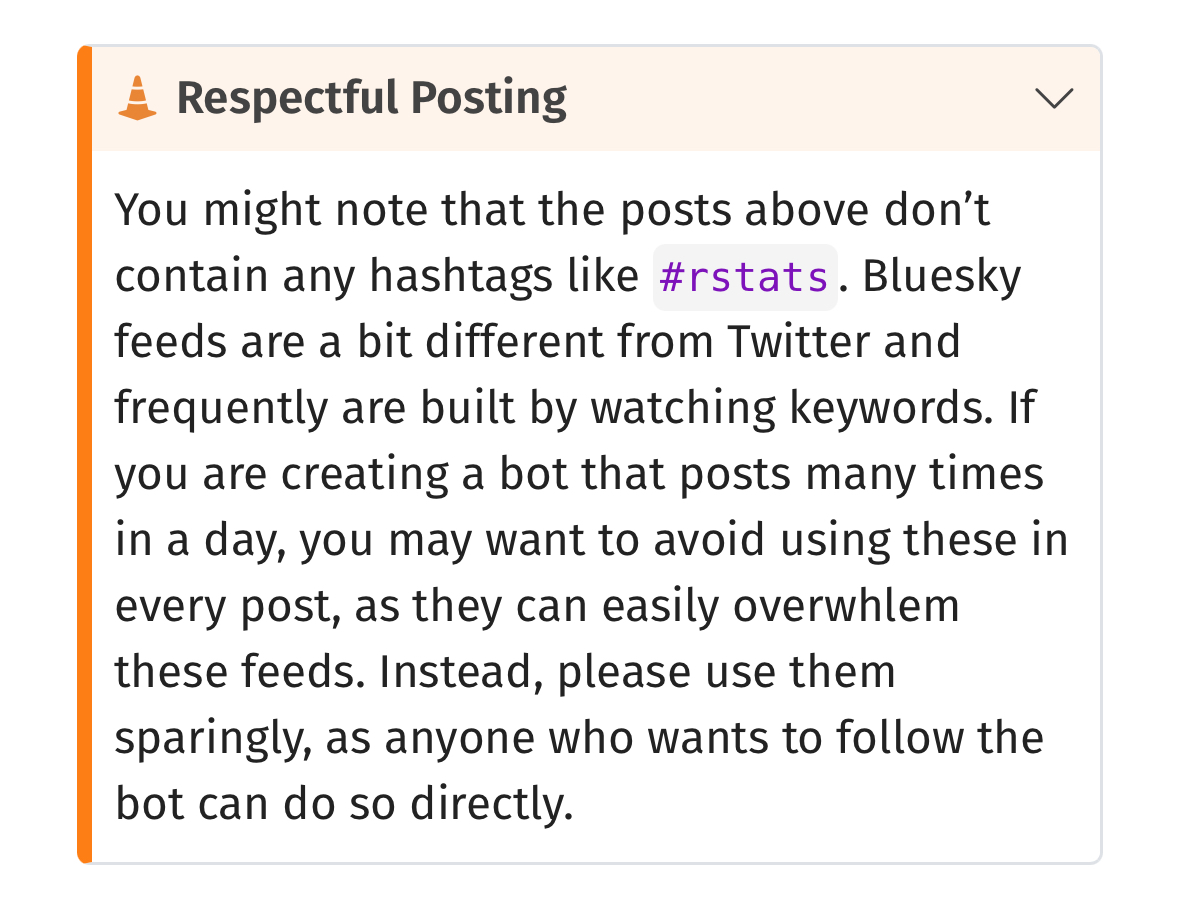This screenshot has width=1179, height=921.
Task: Click the blank area of the callout header
Action: [x=800, y=99]
